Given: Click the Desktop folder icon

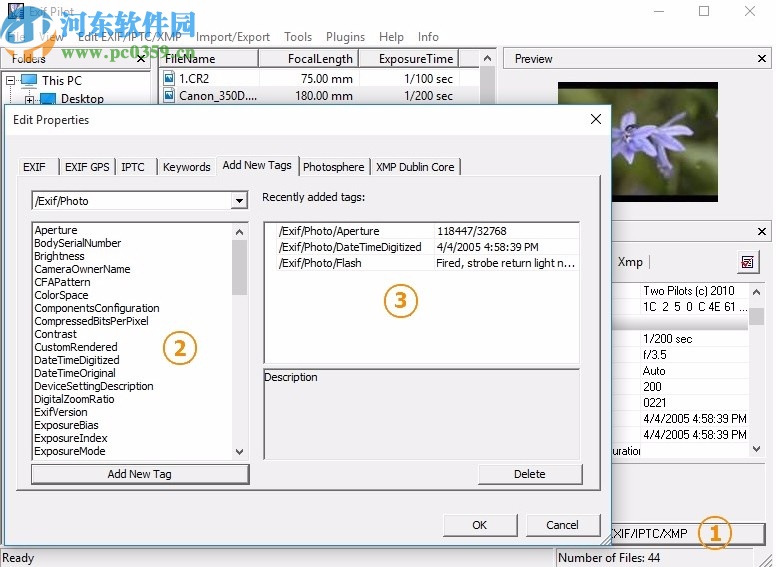Looking at the screenshot, I should (x=48, y=99).
